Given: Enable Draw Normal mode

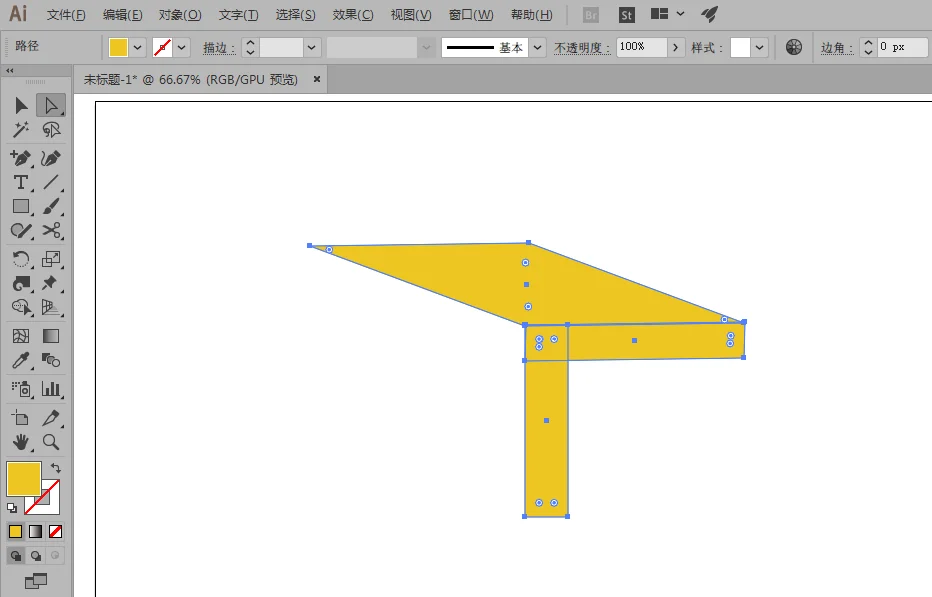Looking at the screenshot, I should 15,556.
